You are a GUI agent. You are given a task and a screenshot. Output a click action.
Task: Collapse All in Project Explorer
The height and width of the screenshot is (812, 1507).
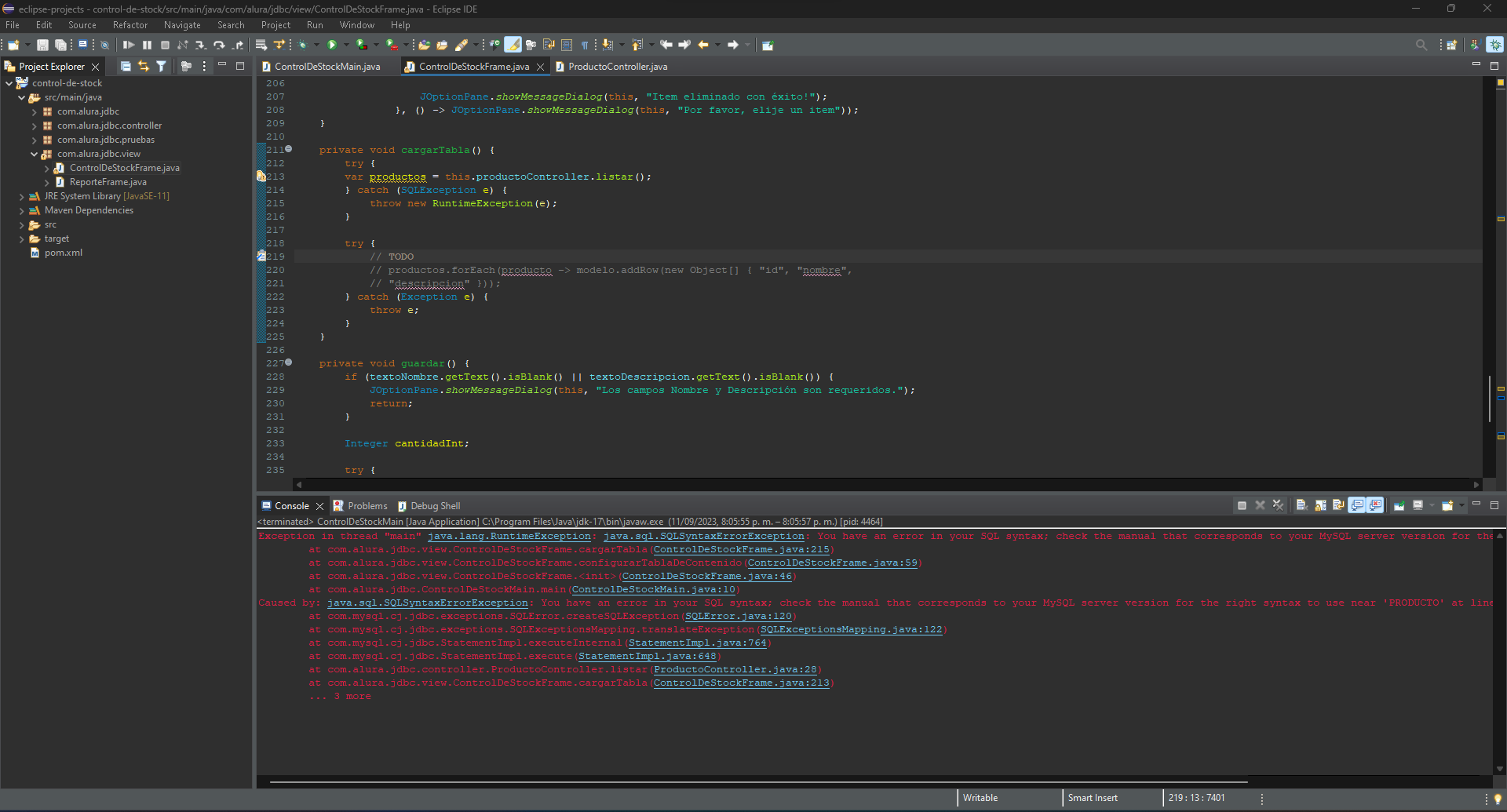[126, 67]
